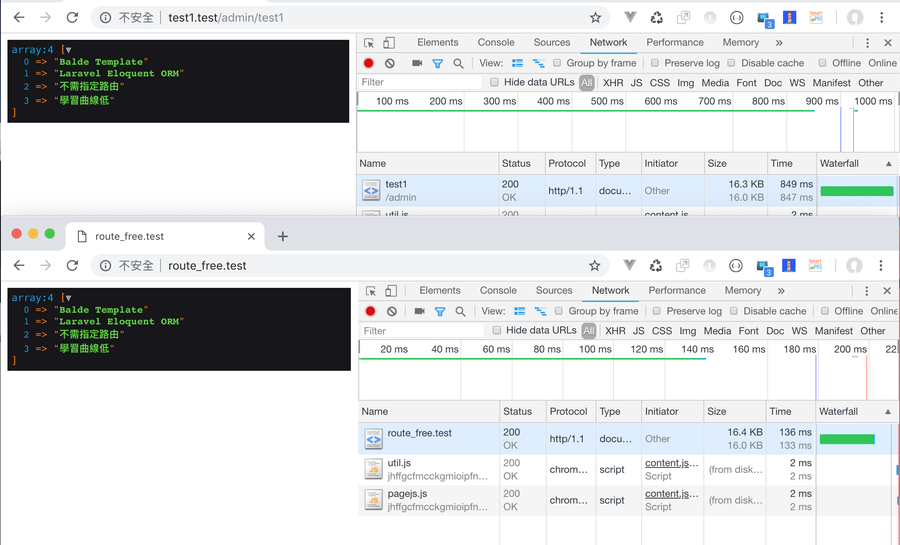
Task: Toggle filter funnel in bottom DevTools
Action: 440,312
